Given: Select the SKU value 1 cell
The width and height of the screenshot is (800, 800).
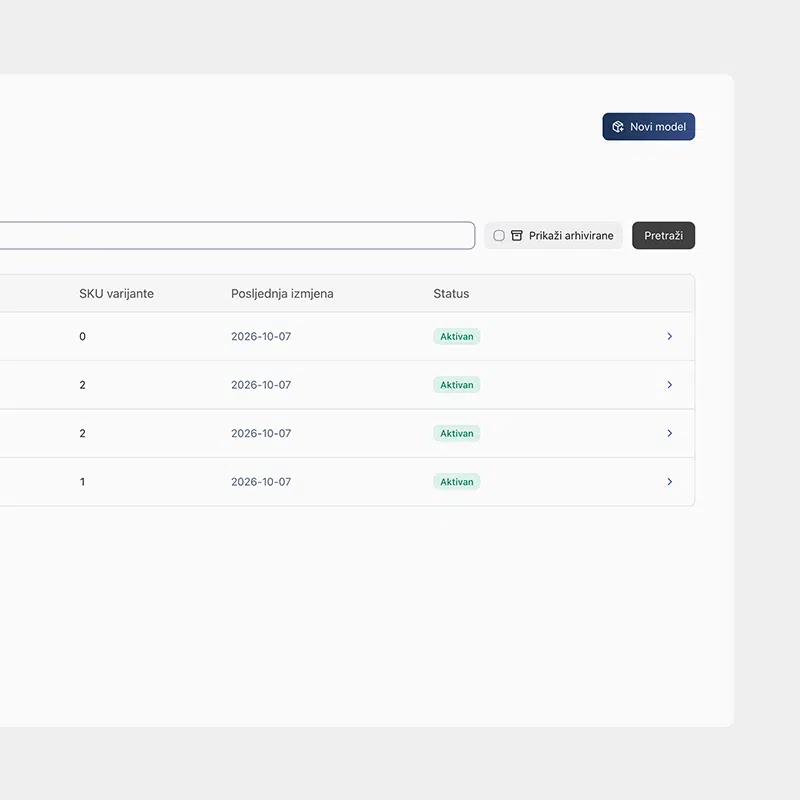Looking at the screenshot, I should point(83,482).
